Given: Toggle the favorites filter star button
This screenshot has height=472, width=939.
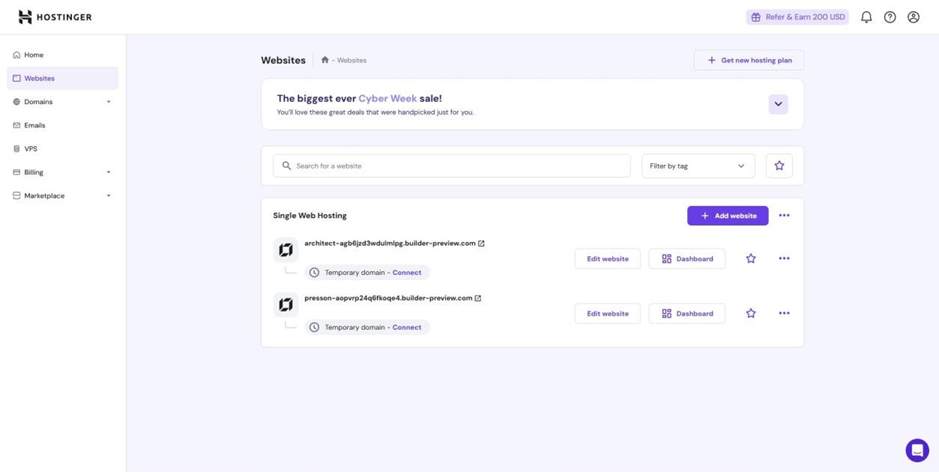Looking at the screenshot, I should [x=779, y=166].
